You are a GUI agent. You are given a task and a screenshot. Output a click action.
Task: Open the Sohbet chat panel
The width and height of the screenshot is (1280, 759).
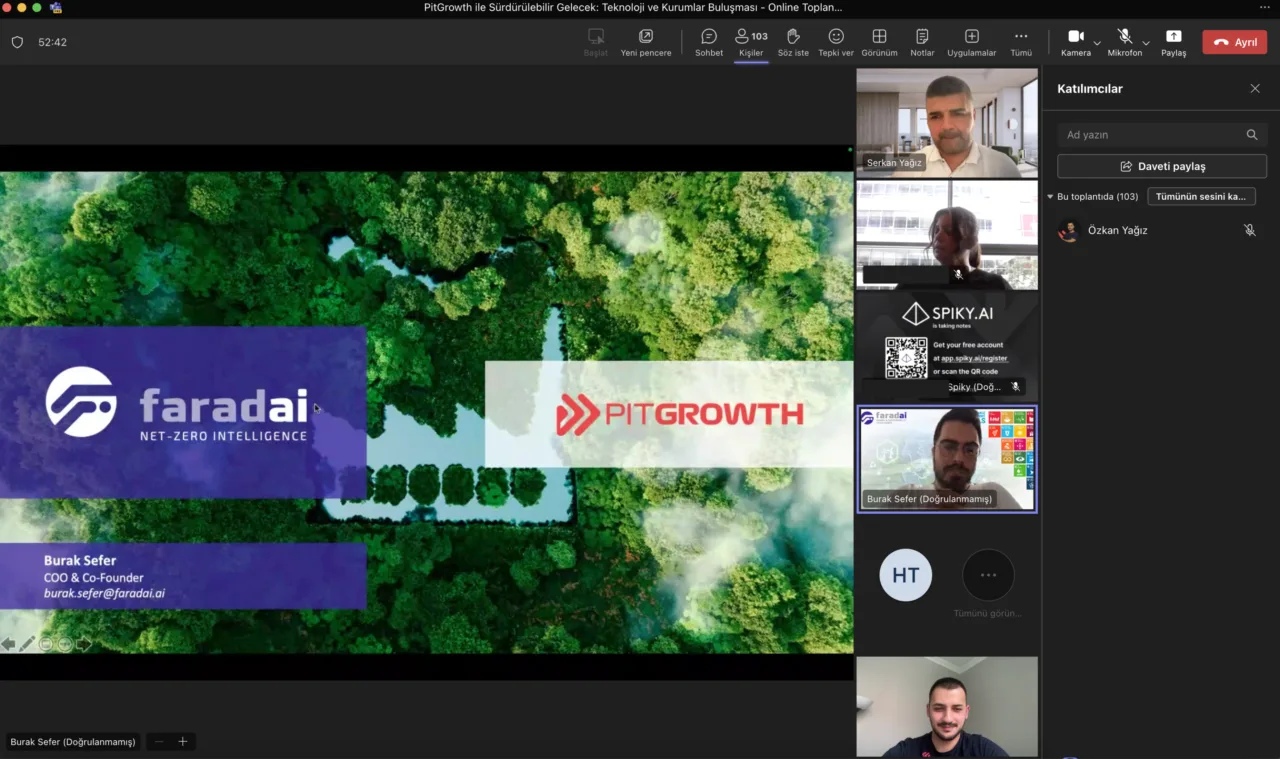[709, 42]
